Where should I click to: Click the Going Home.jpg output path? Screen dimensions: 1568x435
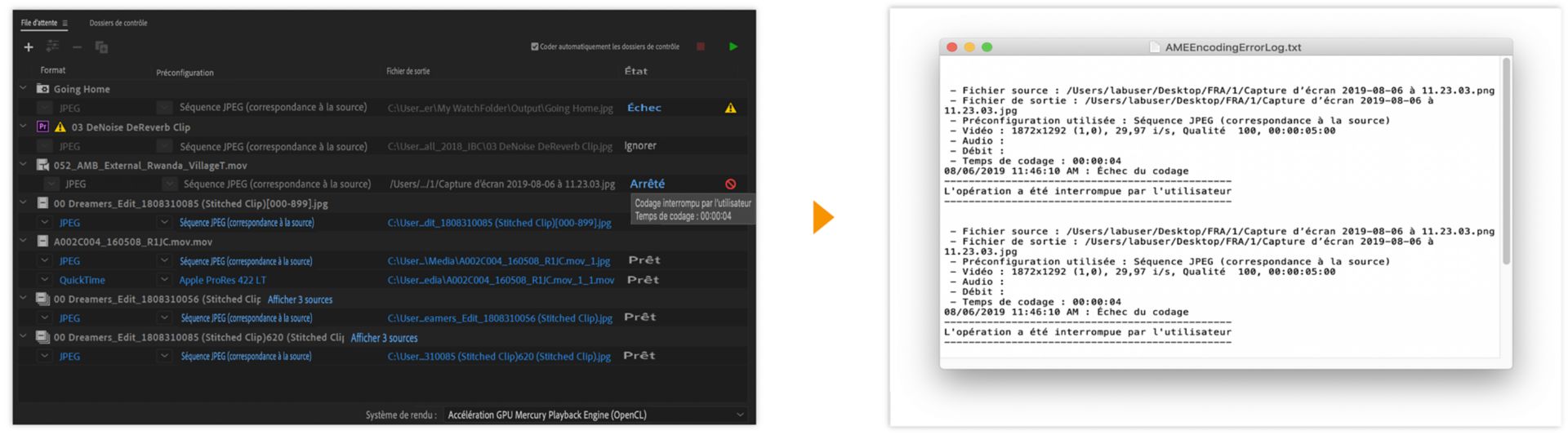pos(500,108)
